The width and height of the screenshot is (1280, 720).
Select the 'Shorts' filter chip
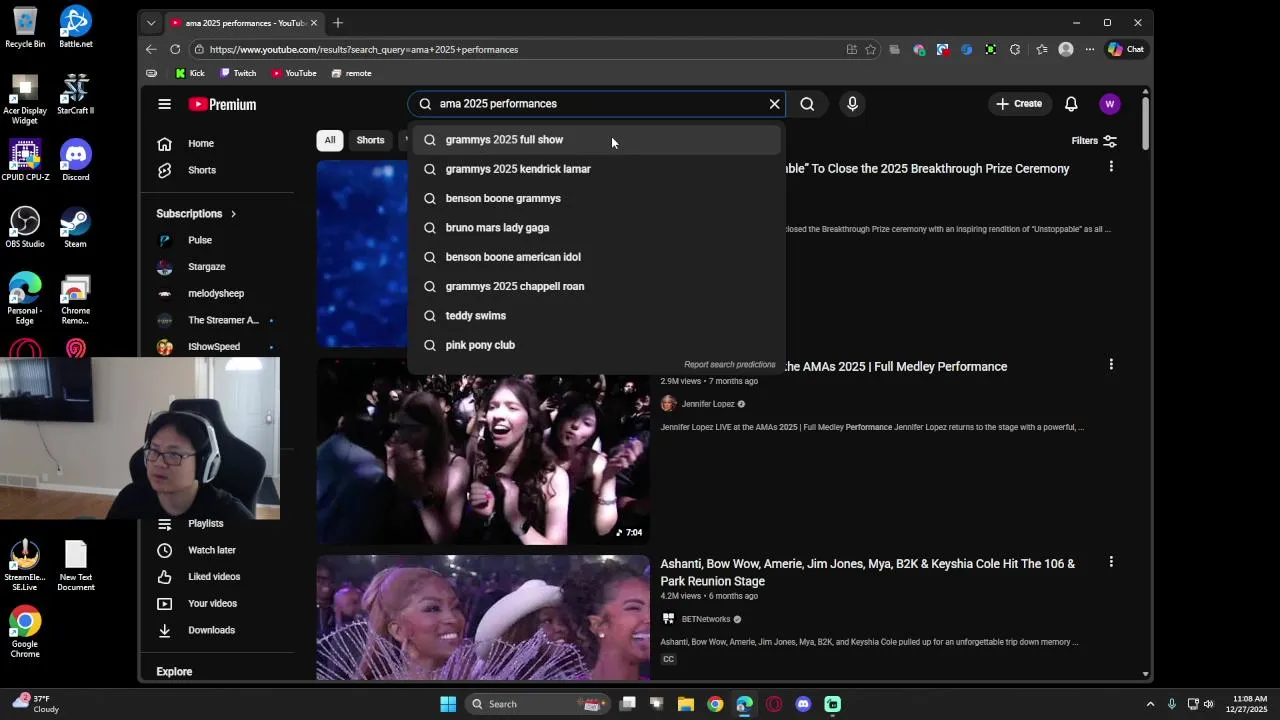370,140
